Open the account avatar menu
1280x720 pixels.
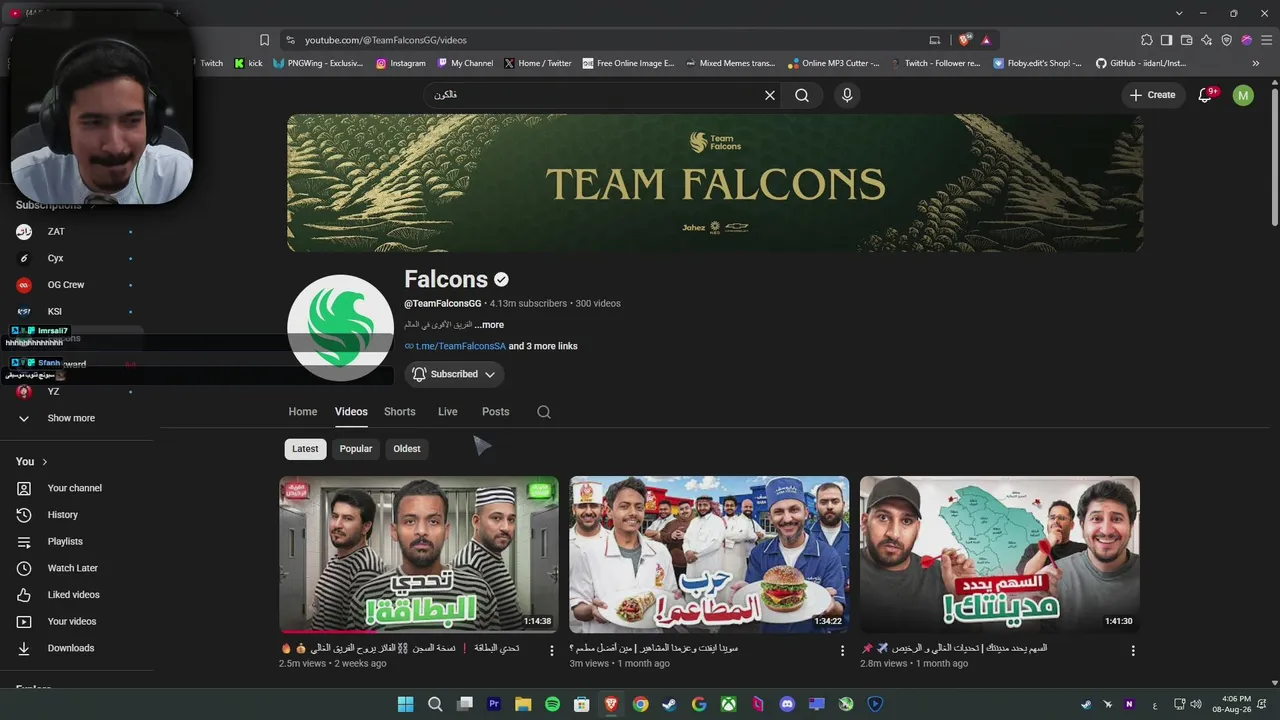(1243, 95)
